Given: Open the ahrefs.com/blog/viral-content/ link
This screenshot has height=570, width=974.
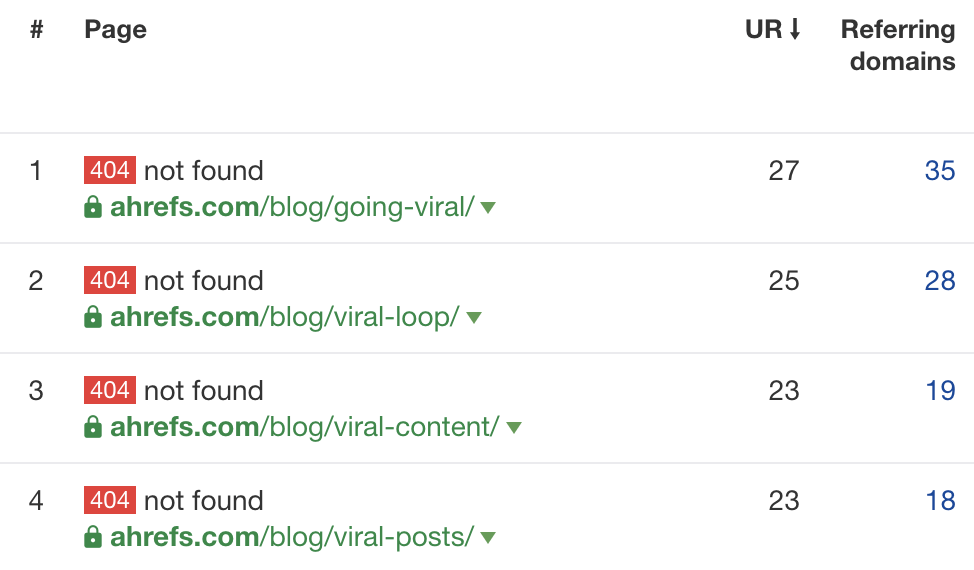Looking at the screenshot, I should click(x=305, y=428).
